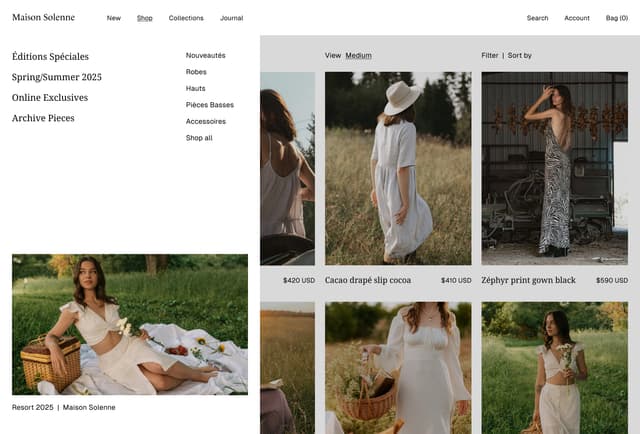Browse Archive Pieces

43,118
